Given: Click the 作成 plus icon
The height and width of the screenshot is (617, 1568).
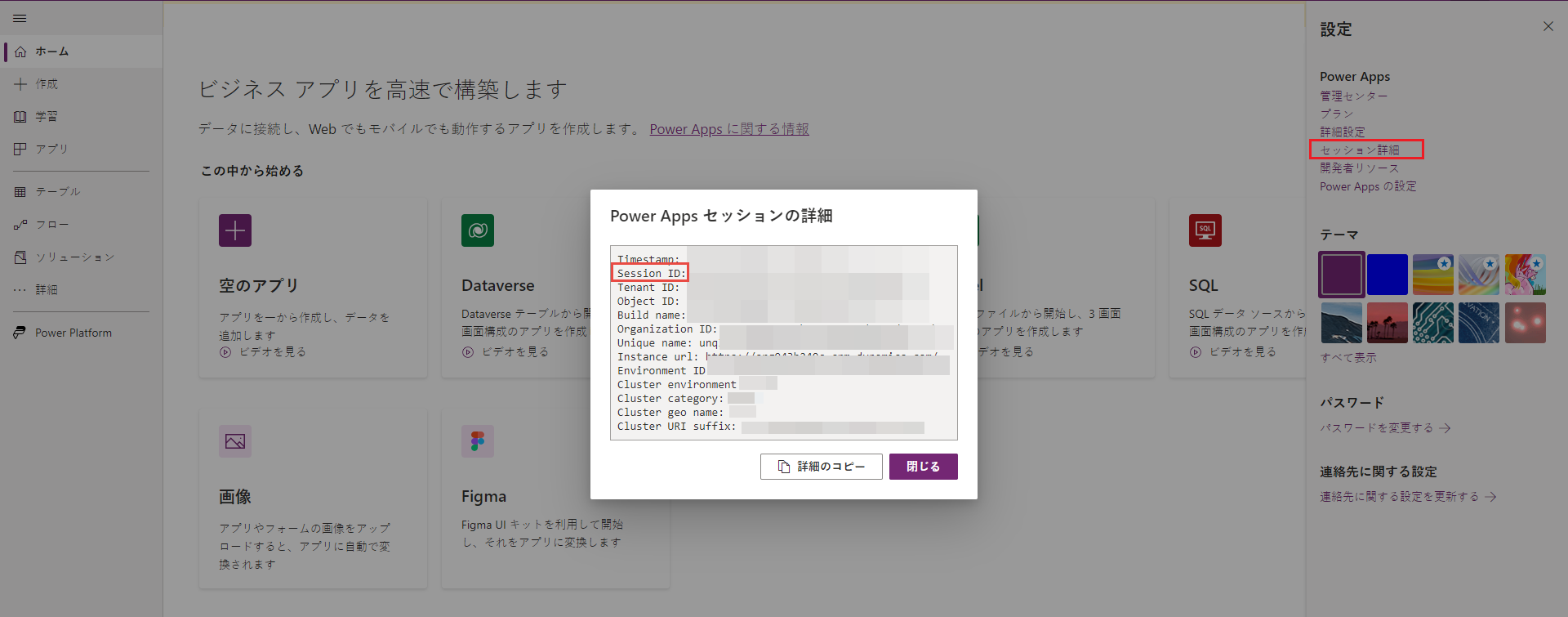Looking at the screenshot, I should point(20,84).
